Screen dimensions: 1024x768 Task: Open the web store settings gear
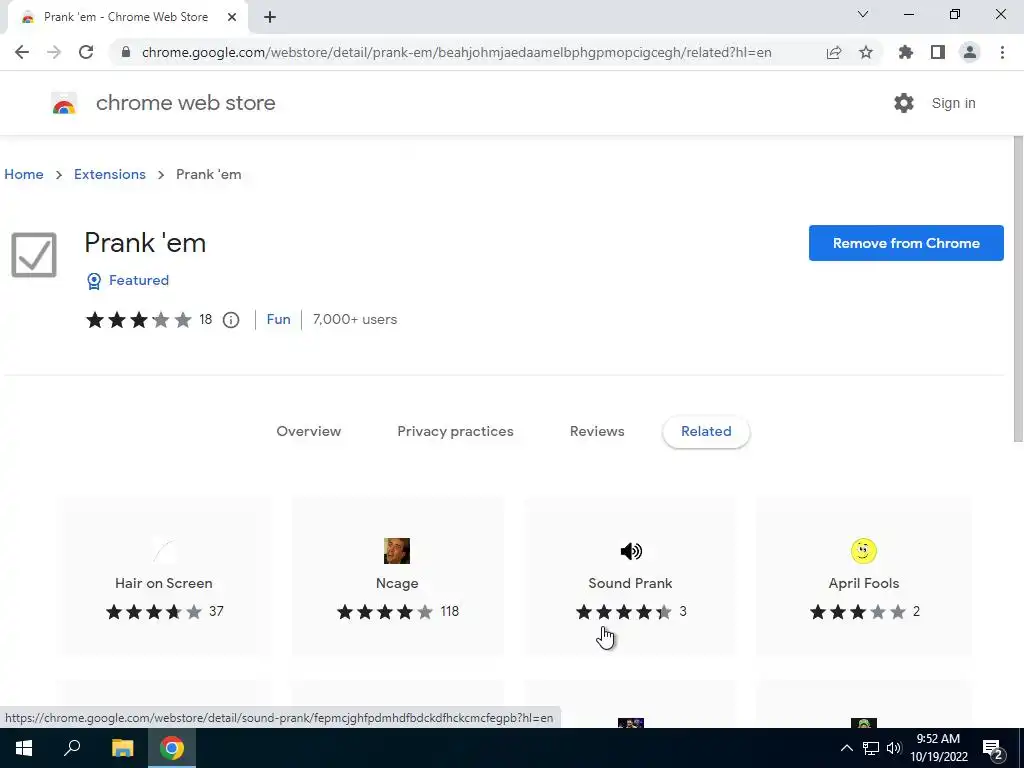904,103
